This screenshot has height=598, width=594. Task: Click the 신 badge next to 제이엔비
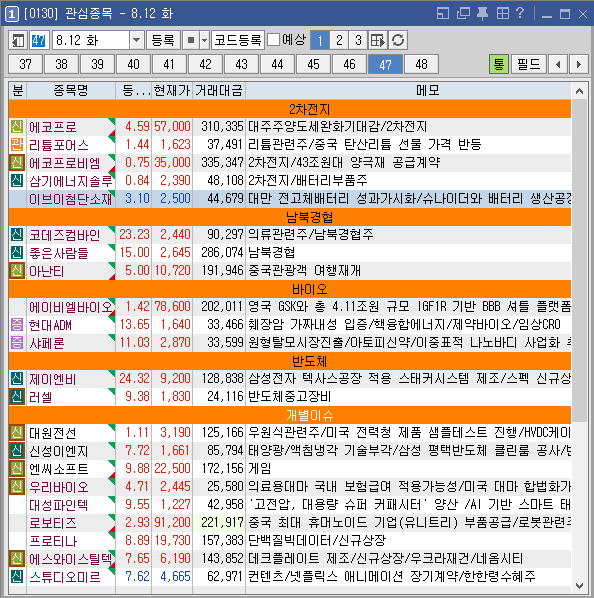click(17, 379)
